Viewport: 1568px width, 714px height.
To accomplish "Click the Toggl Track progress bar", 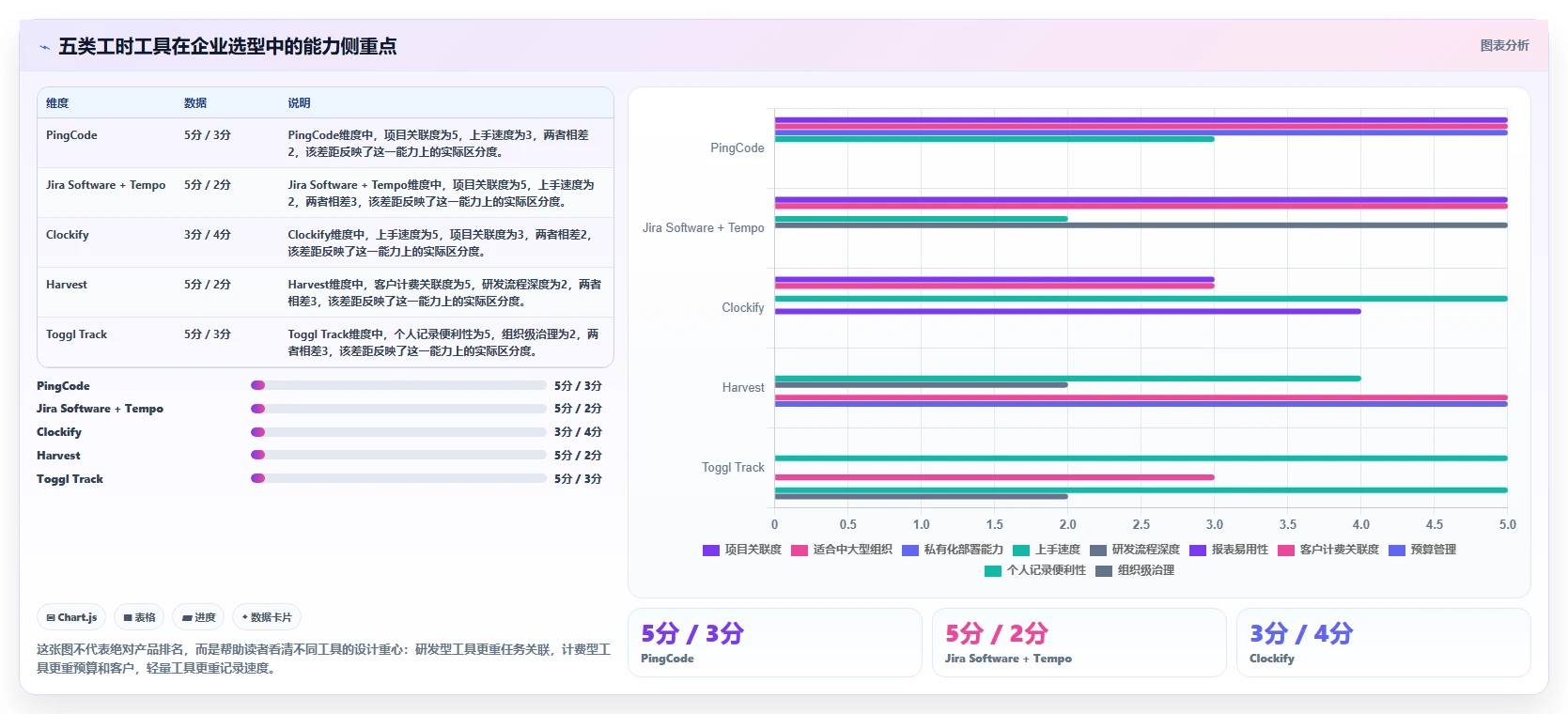I will coord(398,478).
